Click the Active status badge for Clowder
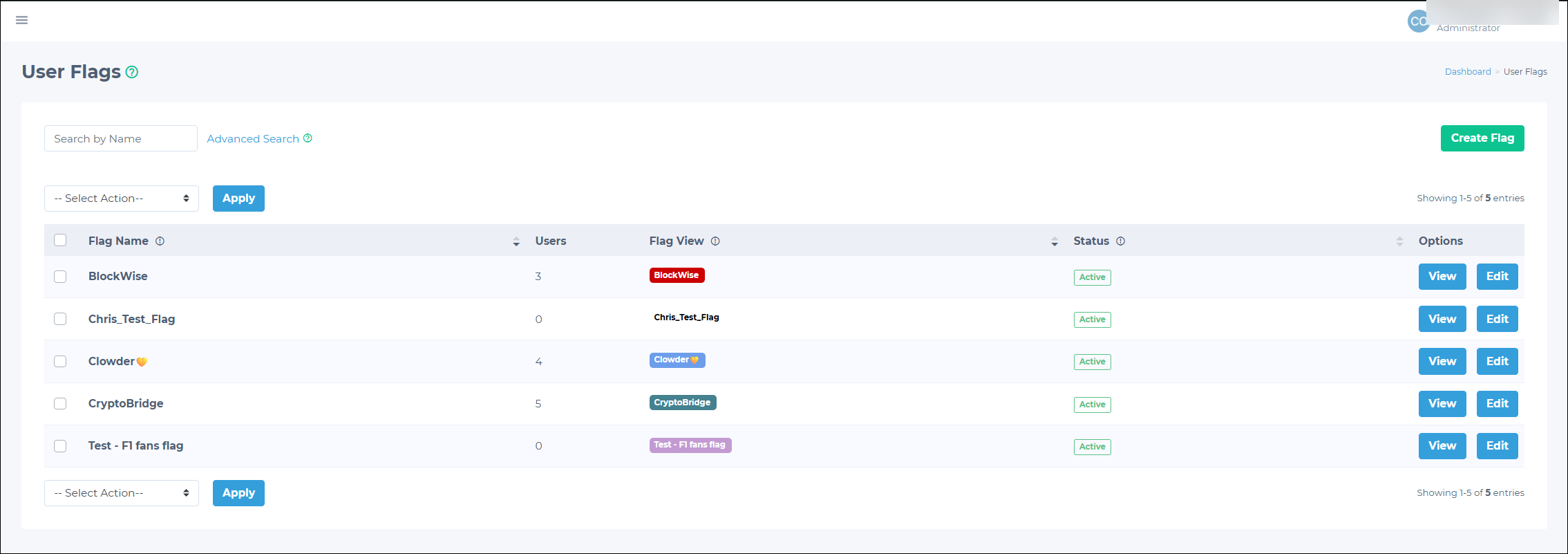The image size is (1568, 554). click(x=1092, y=362)
